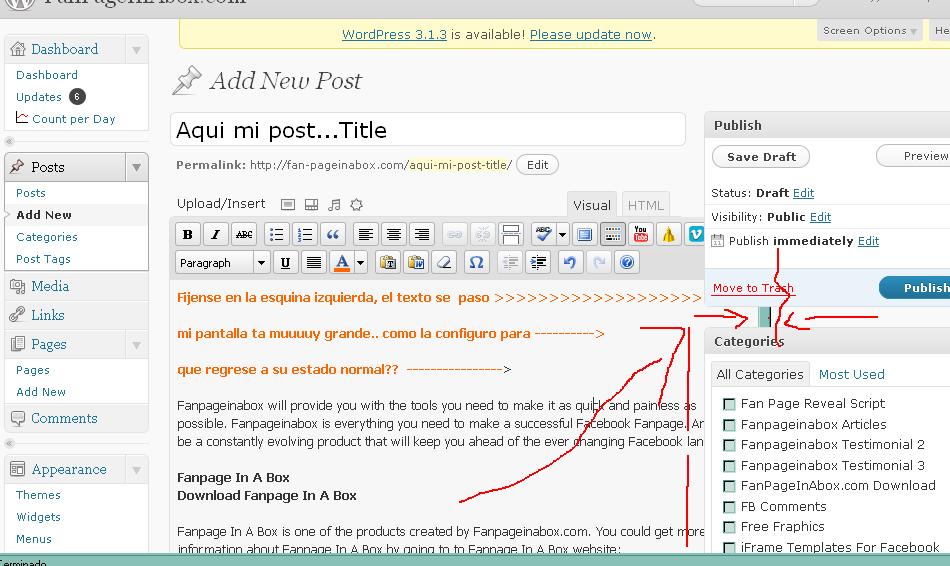Click the permalink Edit button
This screenshot has height=566, width=950.
point(537,165)
